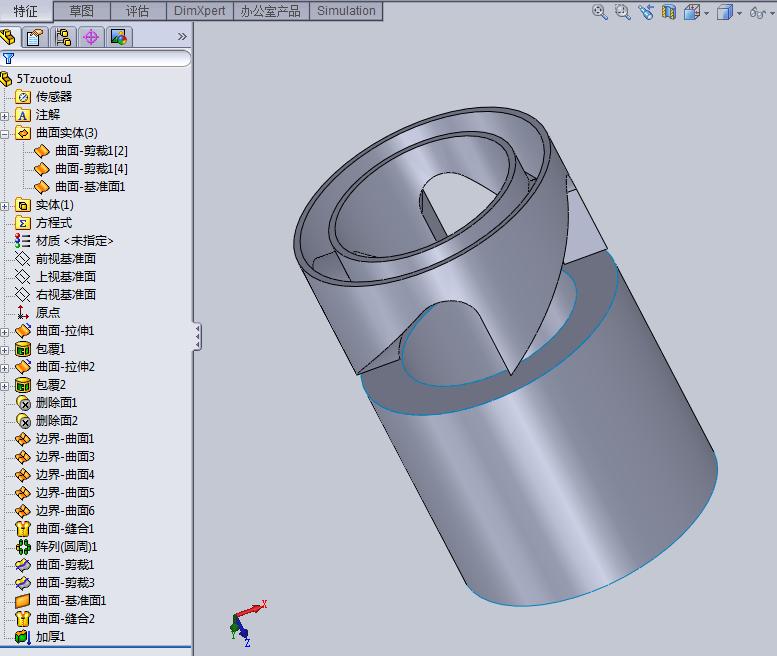Image resolution: width=777 pixels, height=656 pixels.
Task: Open the DisplayManager color ball tab icon
Action: [x=119, y=37]
